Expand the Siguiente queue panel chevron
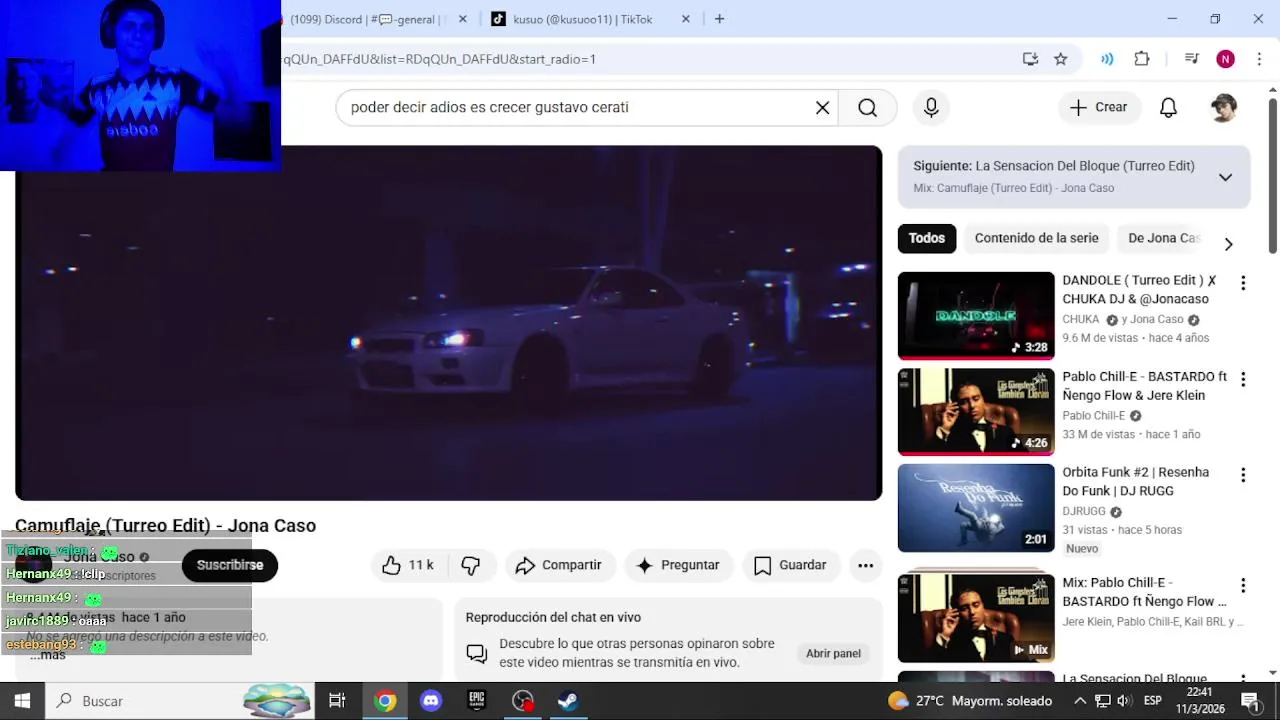This screenshot has width=1280, height=720. (x=1225, y=177)
